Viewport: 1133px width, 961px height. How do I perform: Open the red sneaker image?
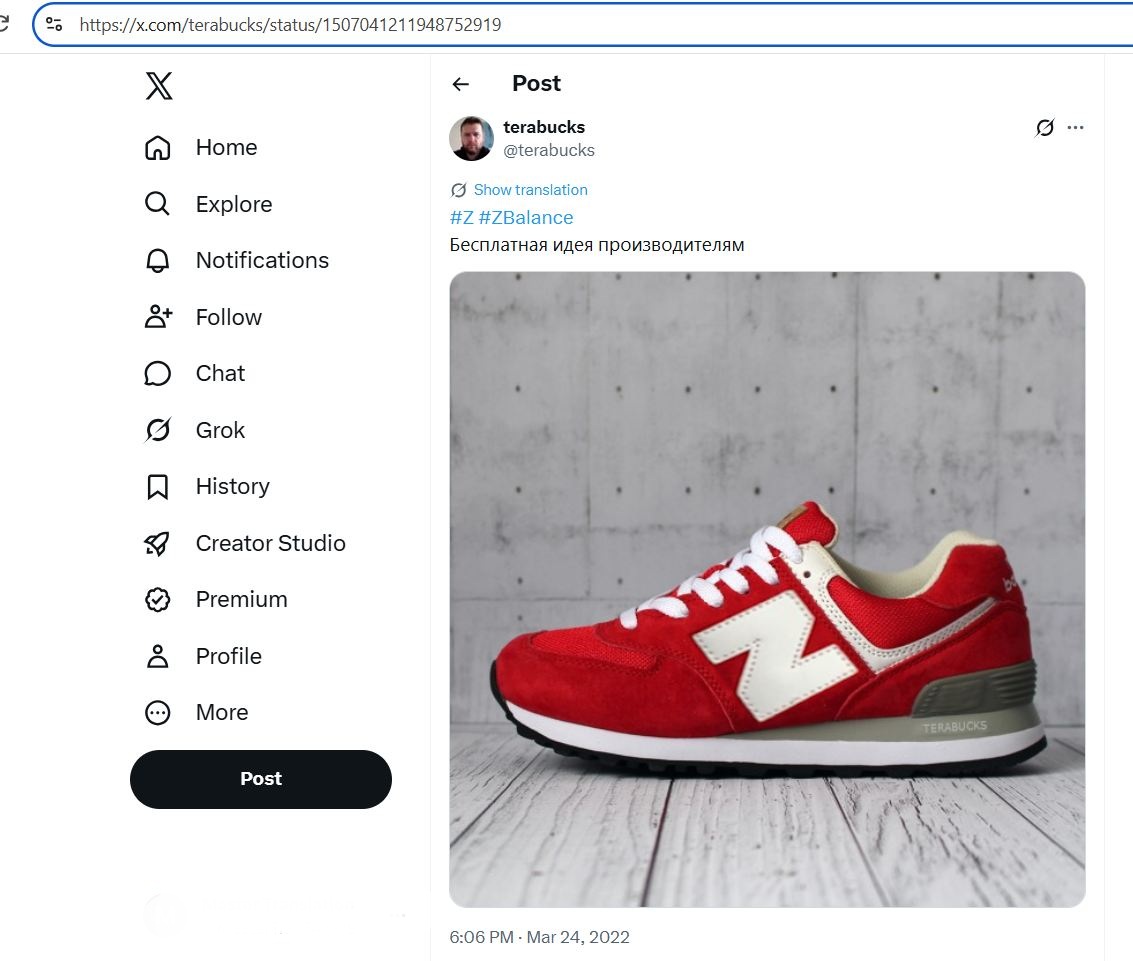pos(767,590)
